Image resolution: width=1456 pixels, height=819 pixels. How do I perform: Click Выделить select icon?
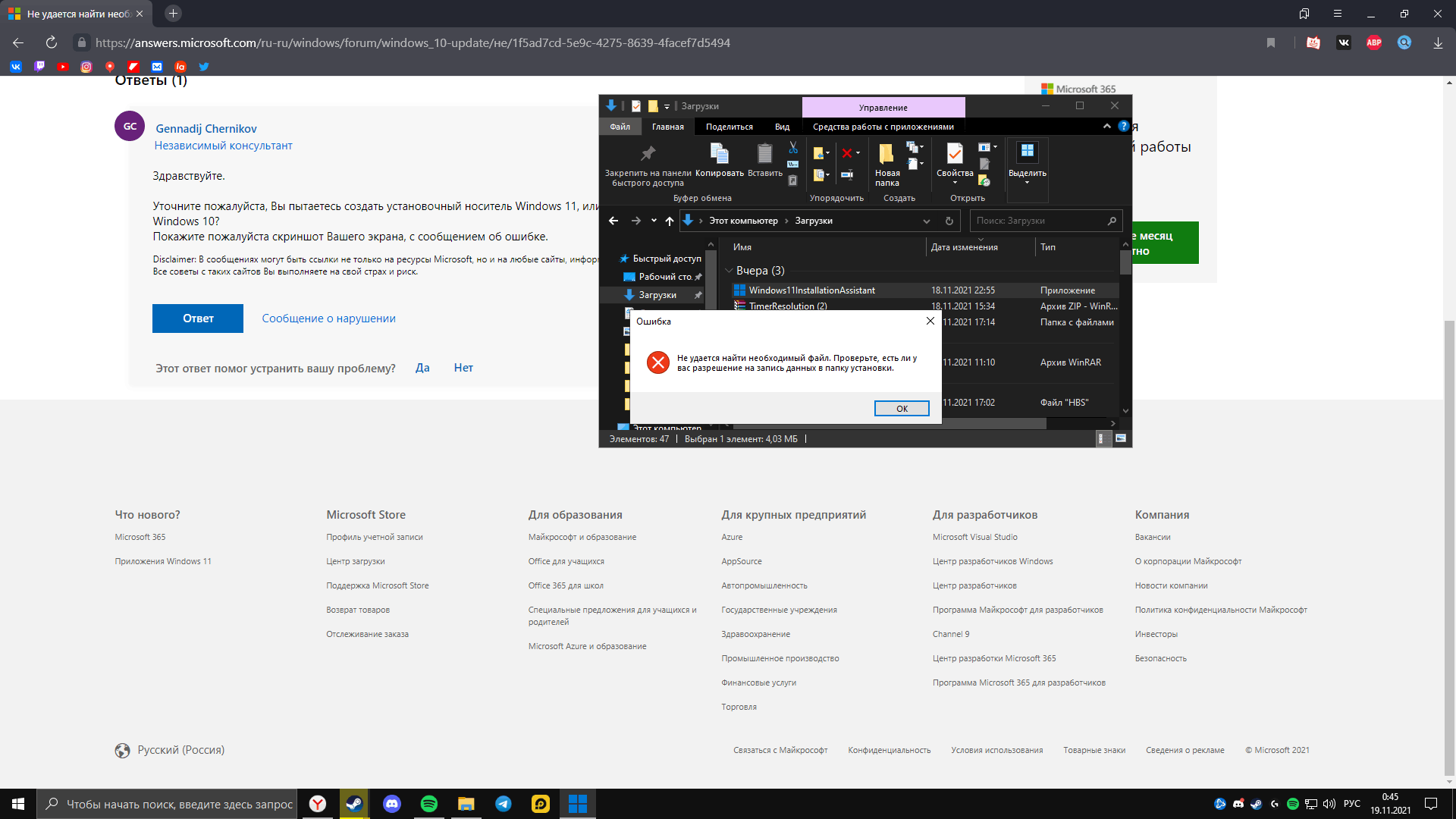1027,151
